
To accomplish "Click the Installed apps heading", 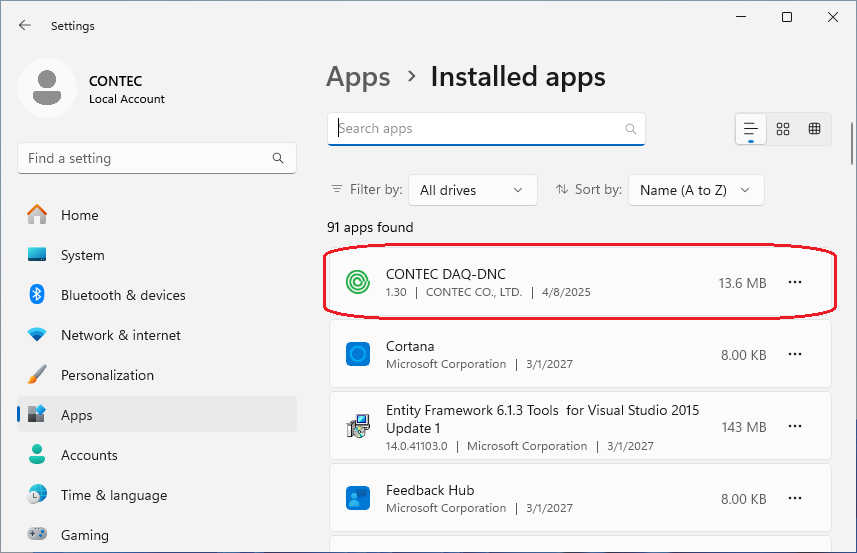I will point(518,77).
